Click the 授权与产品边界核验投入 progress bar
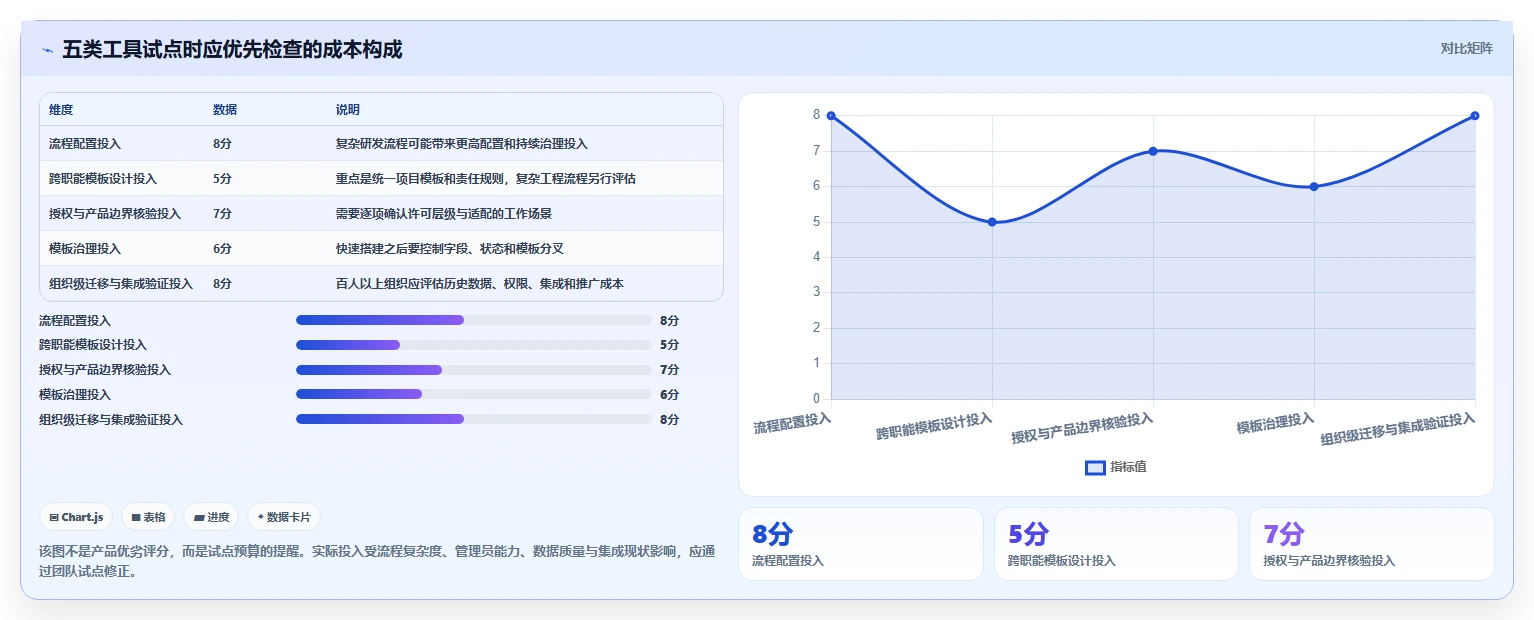The image size is (1534, 620). point(474,370)
